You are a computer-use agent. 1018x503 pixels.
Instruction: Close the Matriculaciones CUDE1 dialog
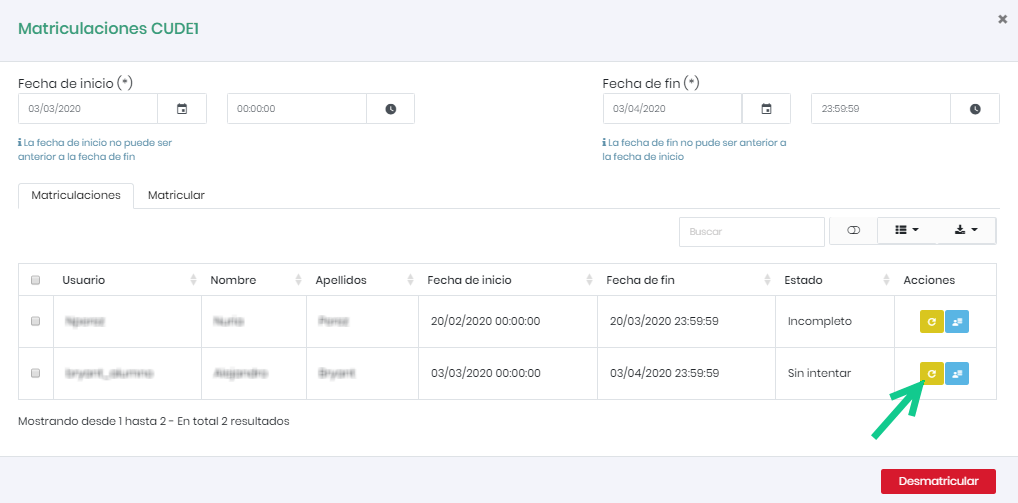1002,19
